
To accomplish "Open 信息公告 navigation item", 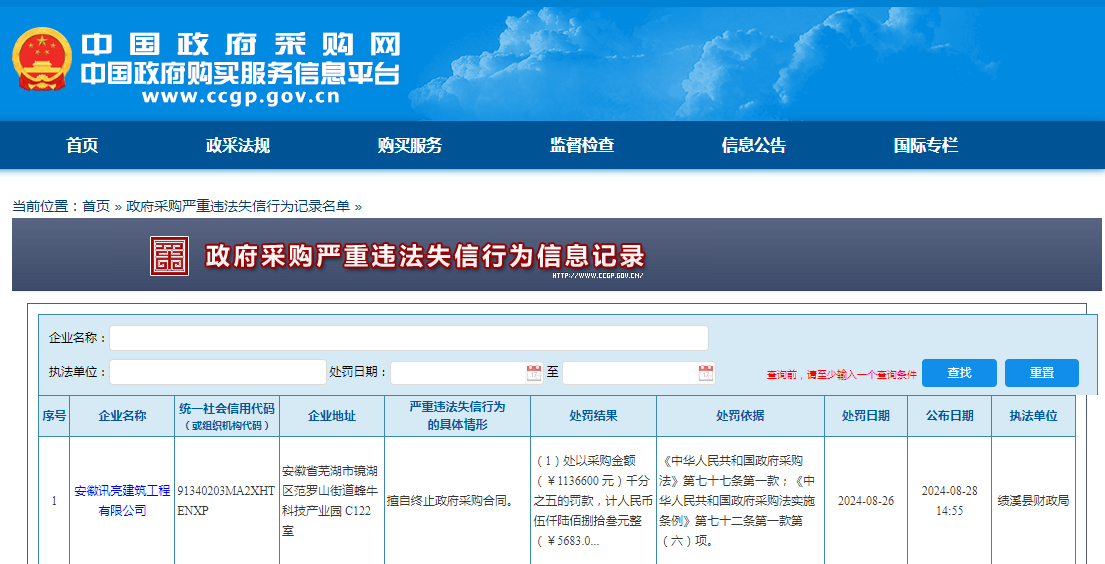I will coord(754,146).
